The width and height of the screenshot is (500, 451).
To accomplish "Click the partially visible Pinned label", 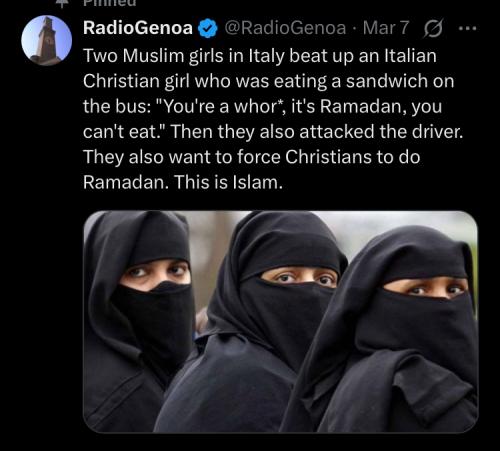I will pyautogui.click(x=110, y=3).
